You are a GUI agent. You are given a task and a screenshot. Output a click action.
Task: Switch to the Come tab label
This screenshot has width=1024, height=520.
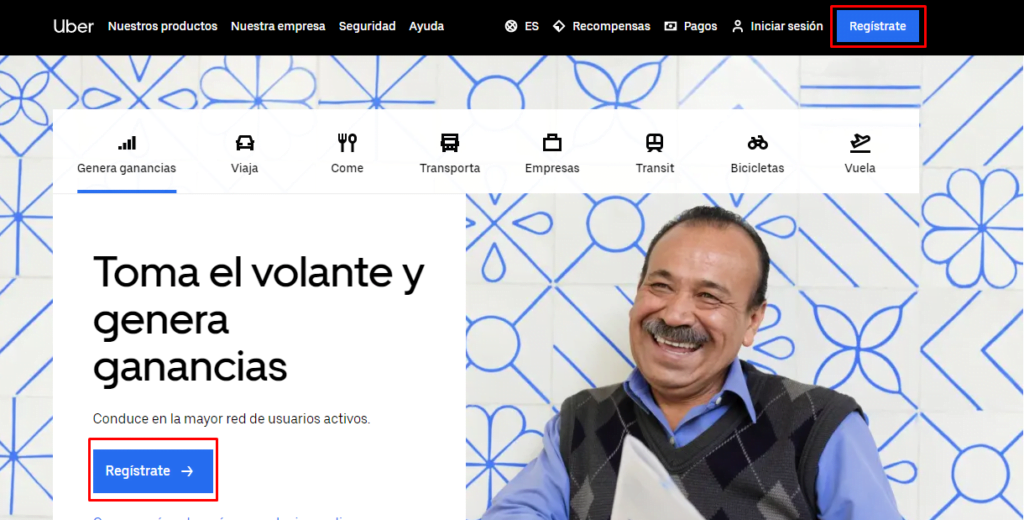[x=347, y=168]
